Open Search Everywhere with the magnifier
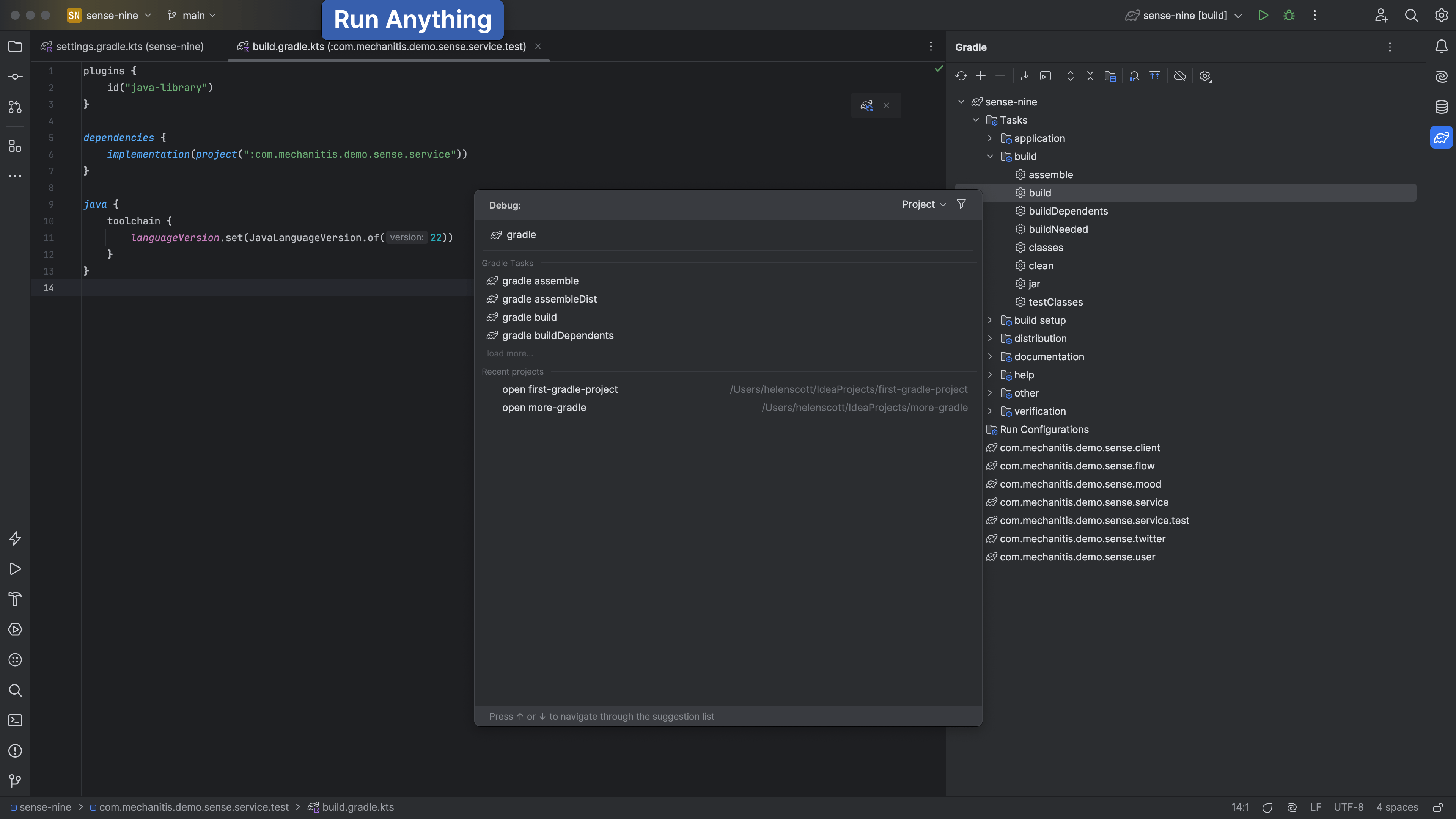Image resolution: width=1456 pixels, height=819 pixels. 1411,15
